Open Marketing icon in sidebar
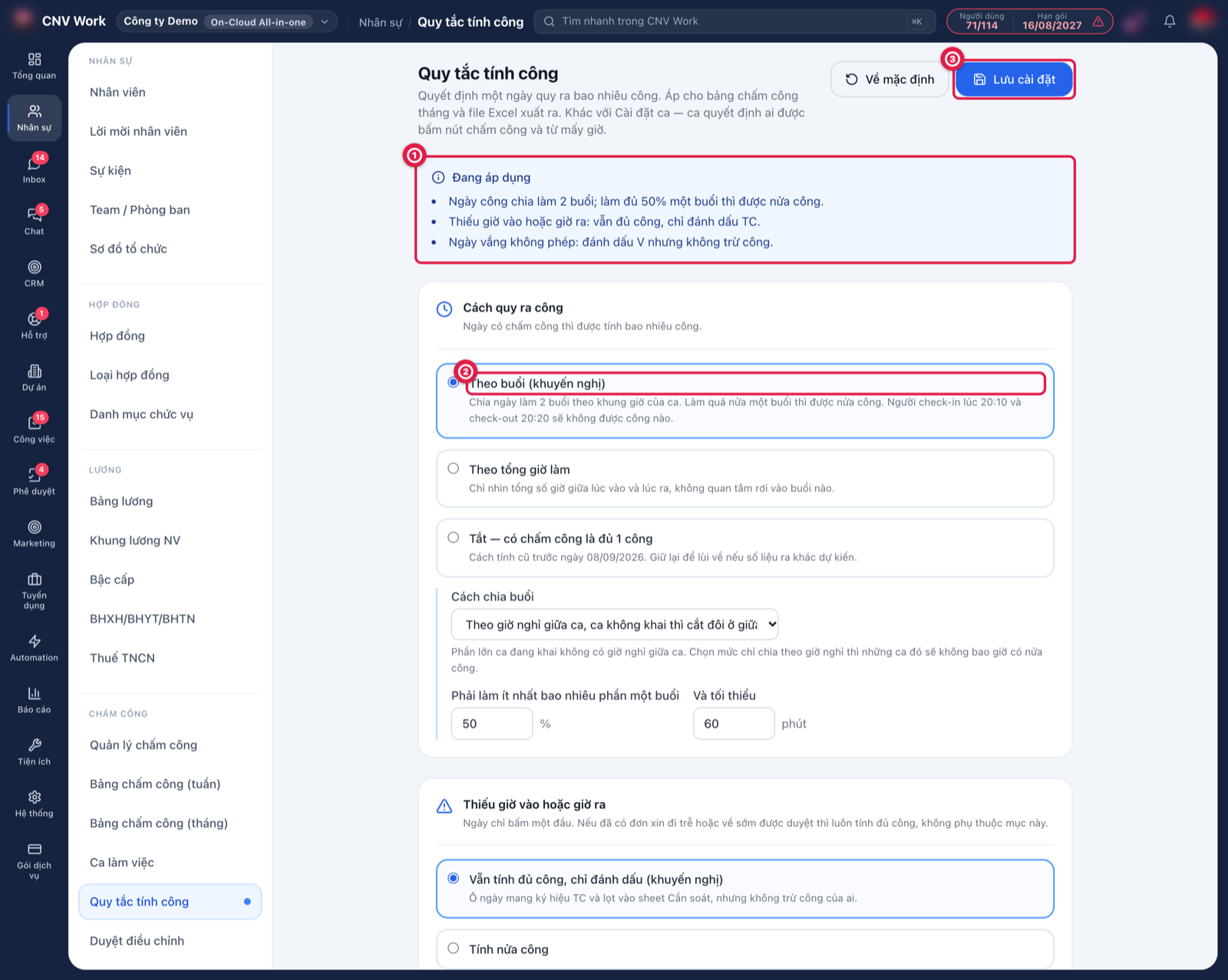The width and height of the screenshot is (1228, 980). click(x=34, y=533)
